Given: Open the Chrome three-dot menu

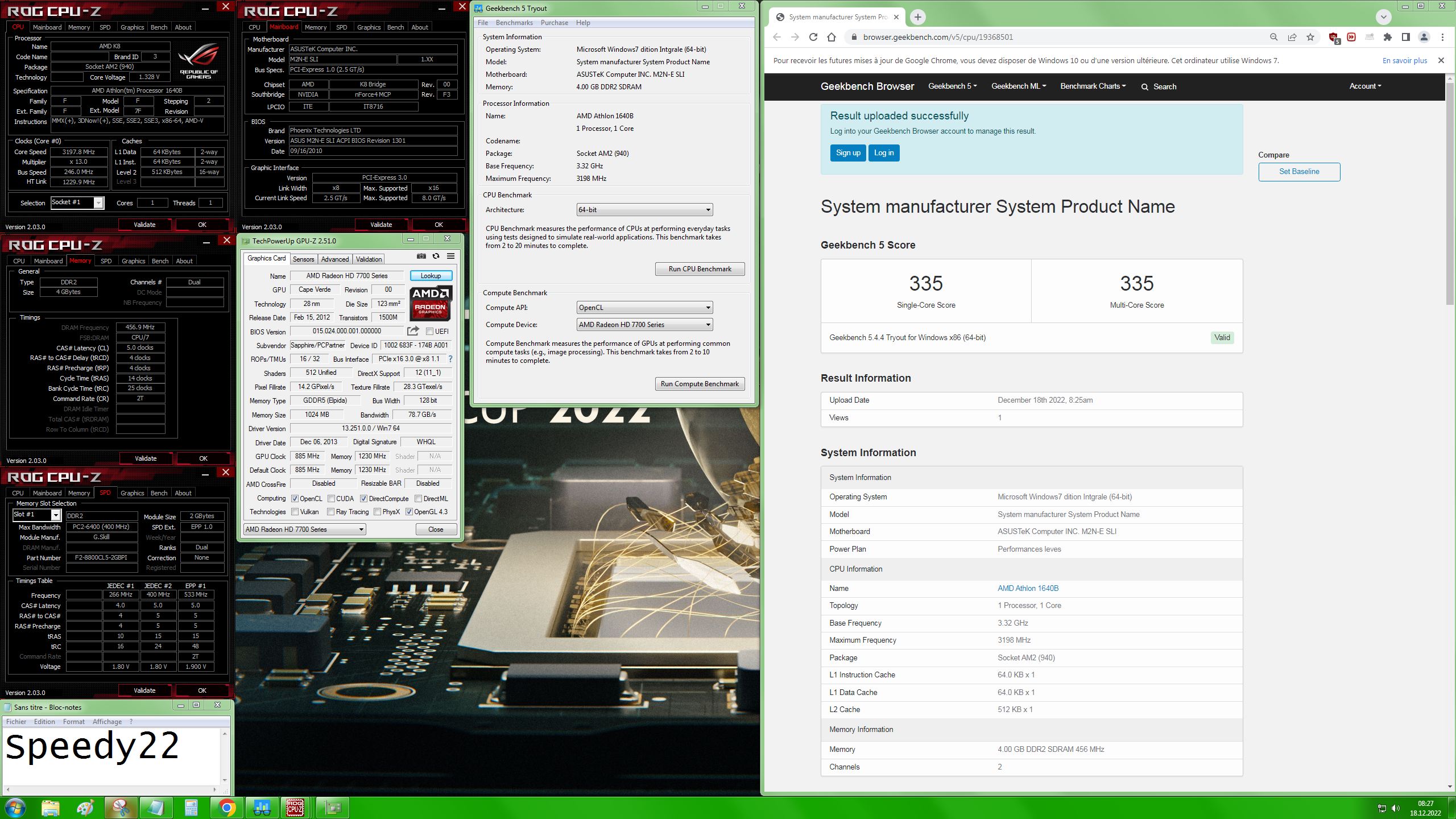Looking at the screenshot, I should tap(1442, 37).
